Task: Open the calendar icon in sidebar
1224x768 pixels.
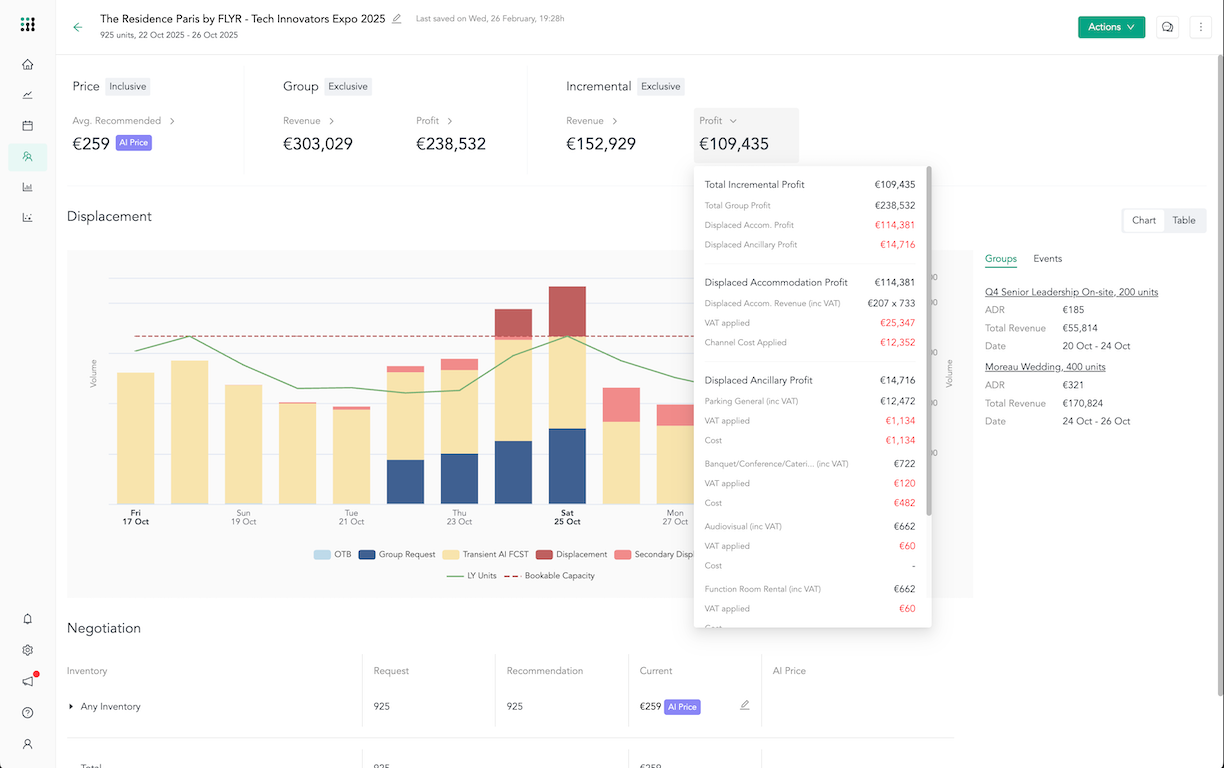Action: (27, 125)
